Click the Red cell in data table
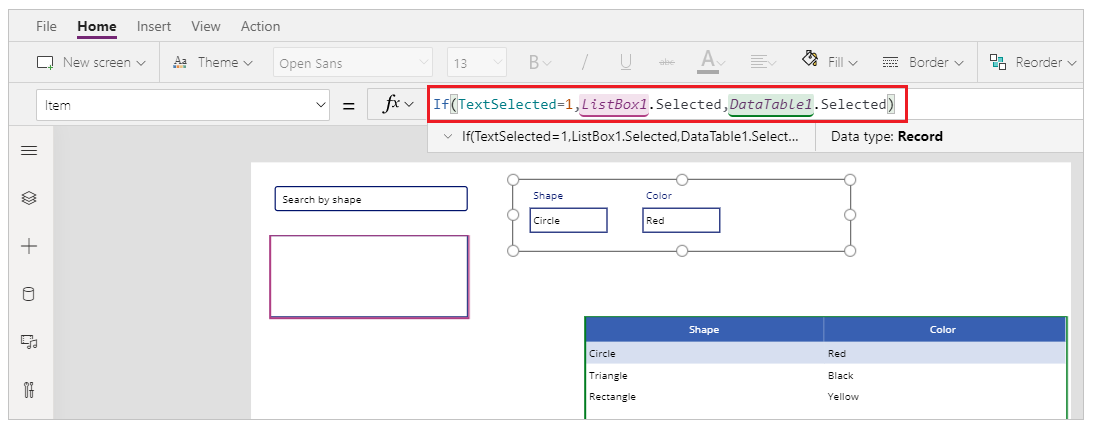This screenshot has height=434, width=1097. [836, 354]
